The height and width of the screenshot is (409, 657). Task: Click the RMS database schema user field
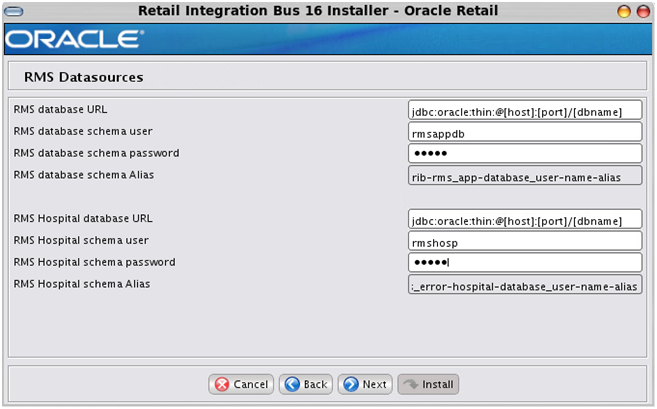(x=525, y=132)
